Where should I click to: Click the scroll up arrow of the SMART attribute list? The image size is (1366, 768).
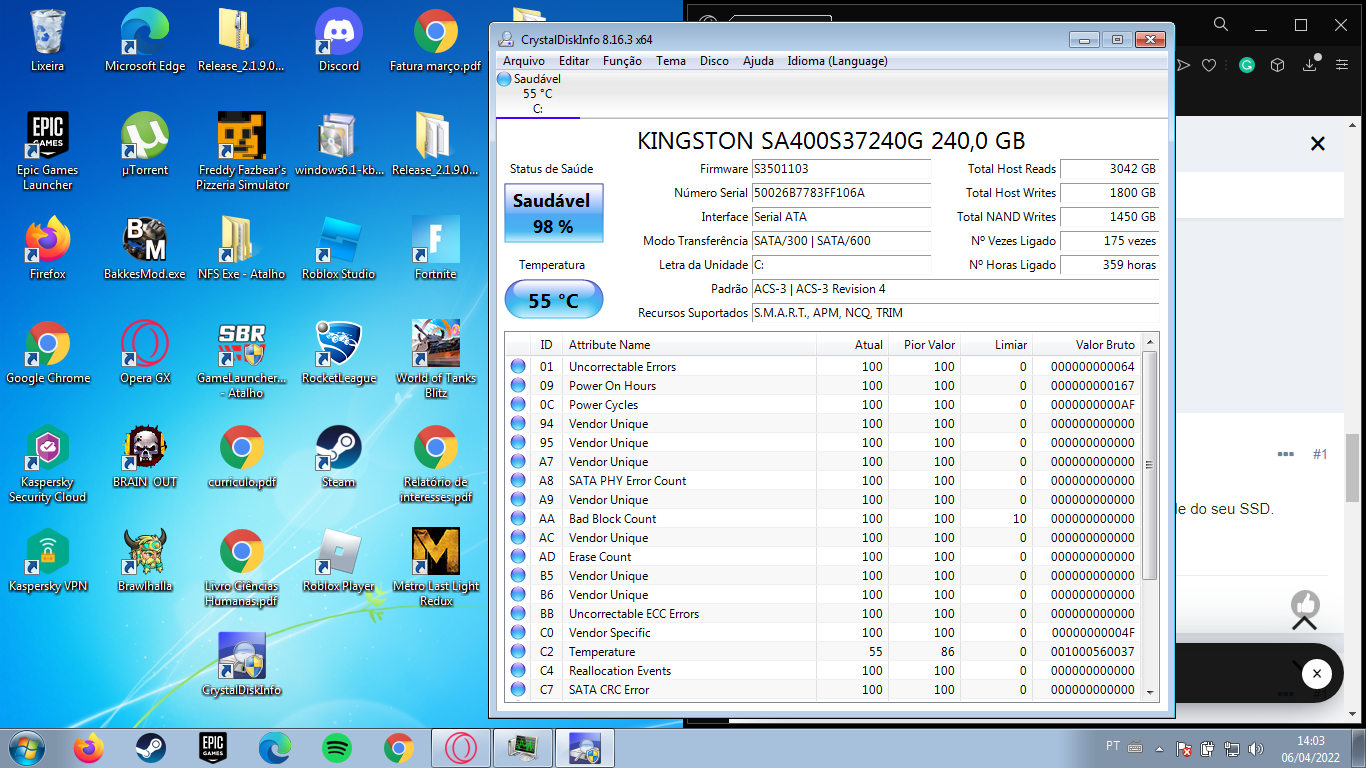(x=1150, y=343)
